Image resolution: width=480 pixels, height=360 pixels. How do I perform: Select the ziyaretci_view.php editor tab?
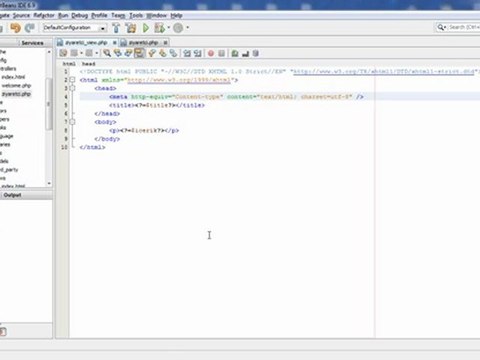pos(86,43)
